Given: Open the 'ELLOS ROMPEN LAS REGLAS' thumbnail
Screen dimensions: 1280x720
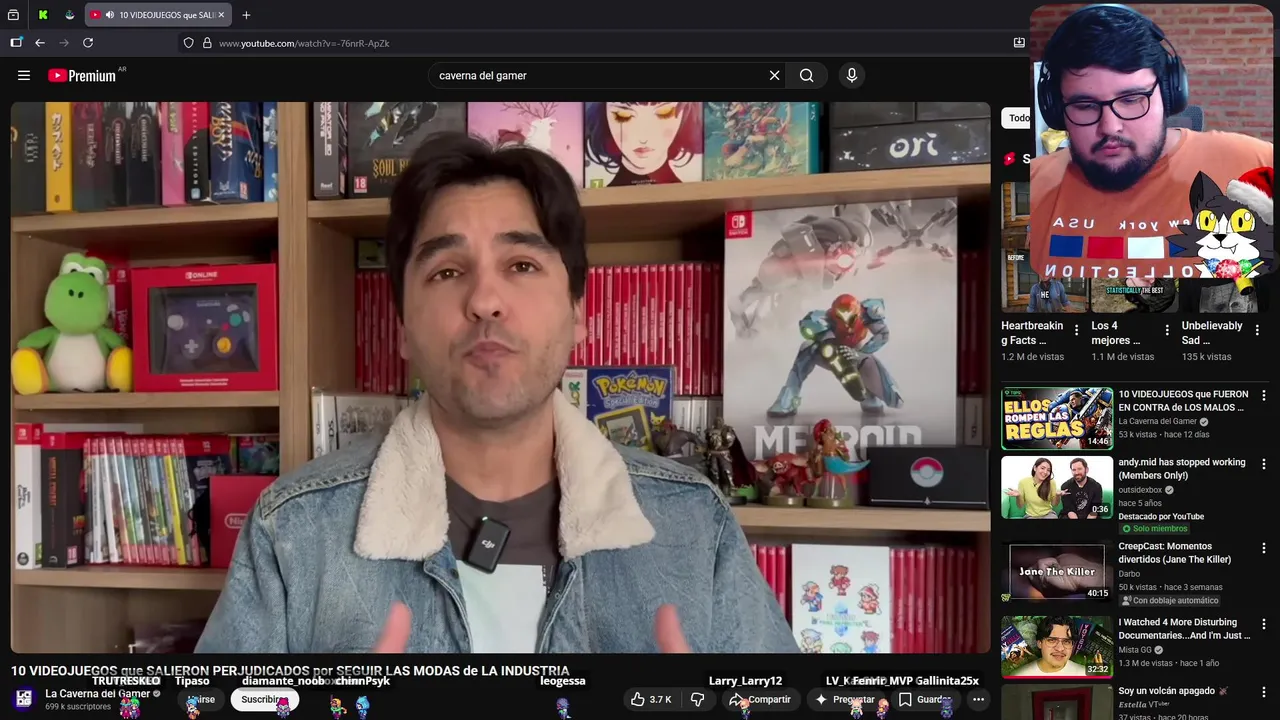Looking at the screenshot, I should click(x=1057, y=418).
